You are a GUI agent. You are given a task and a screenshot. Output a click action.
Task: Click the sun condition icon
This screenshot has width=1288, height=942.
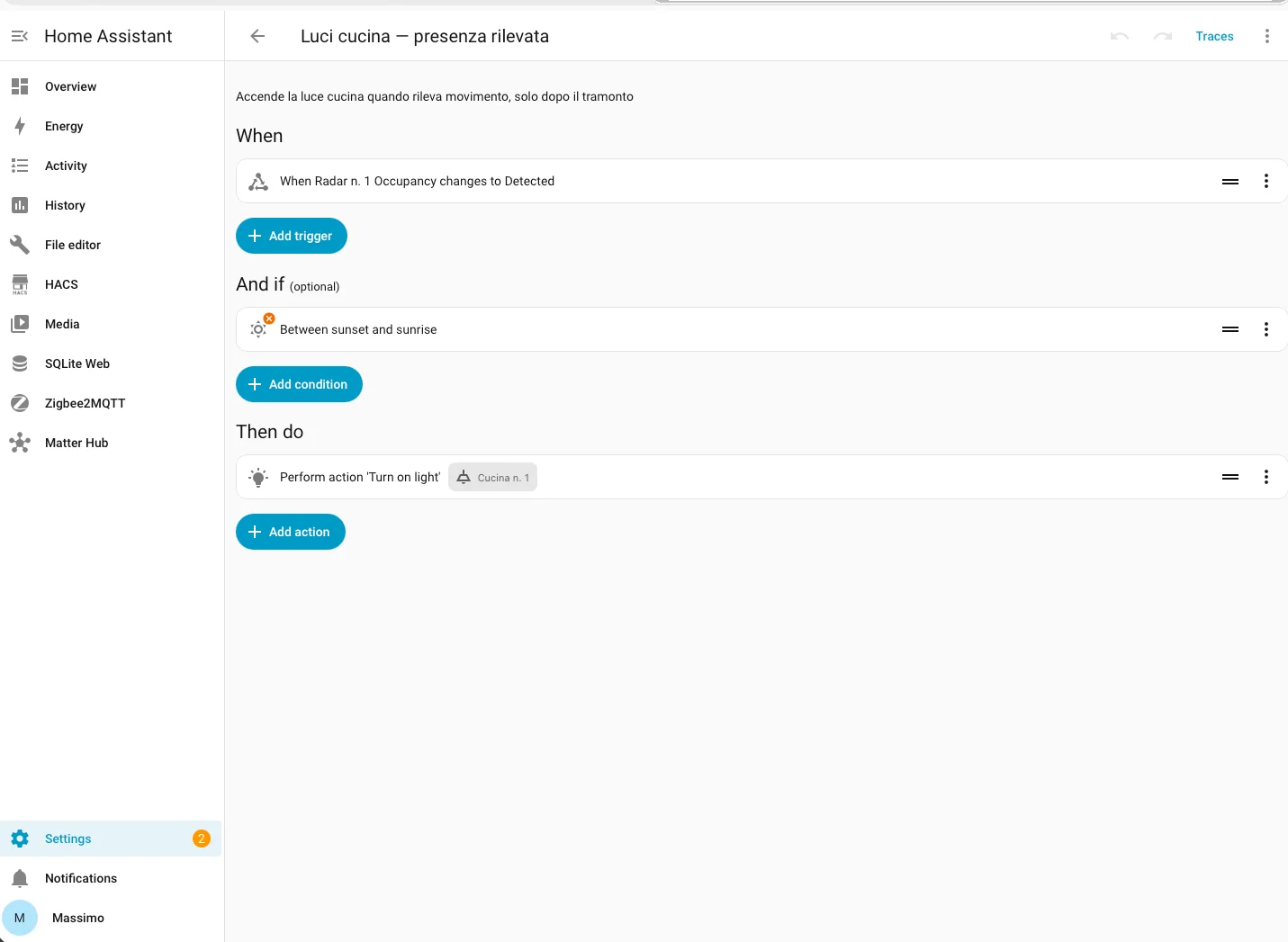[x=258, y=329]
